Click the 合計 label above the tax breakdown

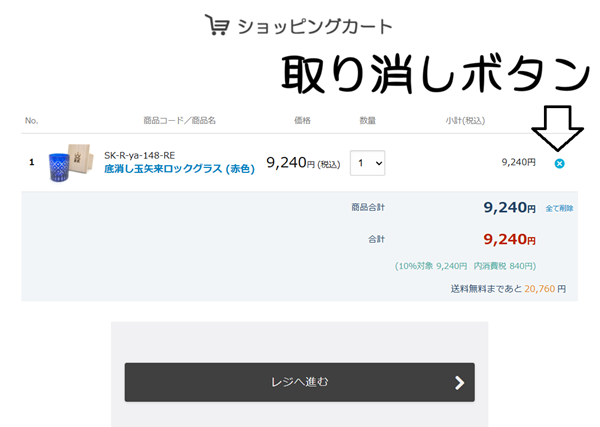376,239
